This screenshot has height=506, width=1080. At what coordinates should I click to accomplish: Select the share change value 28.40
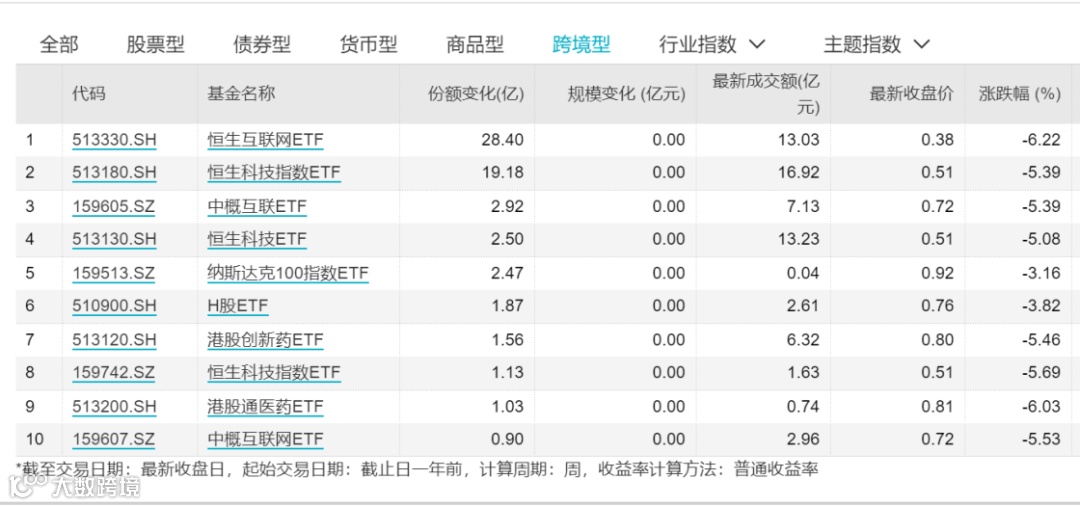pos(502,140)
